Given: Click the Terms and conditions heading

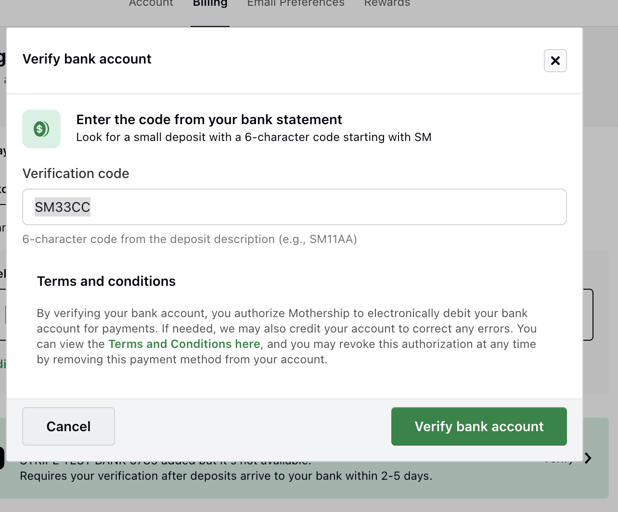Looking at the screenshot, I should point(106,281).
